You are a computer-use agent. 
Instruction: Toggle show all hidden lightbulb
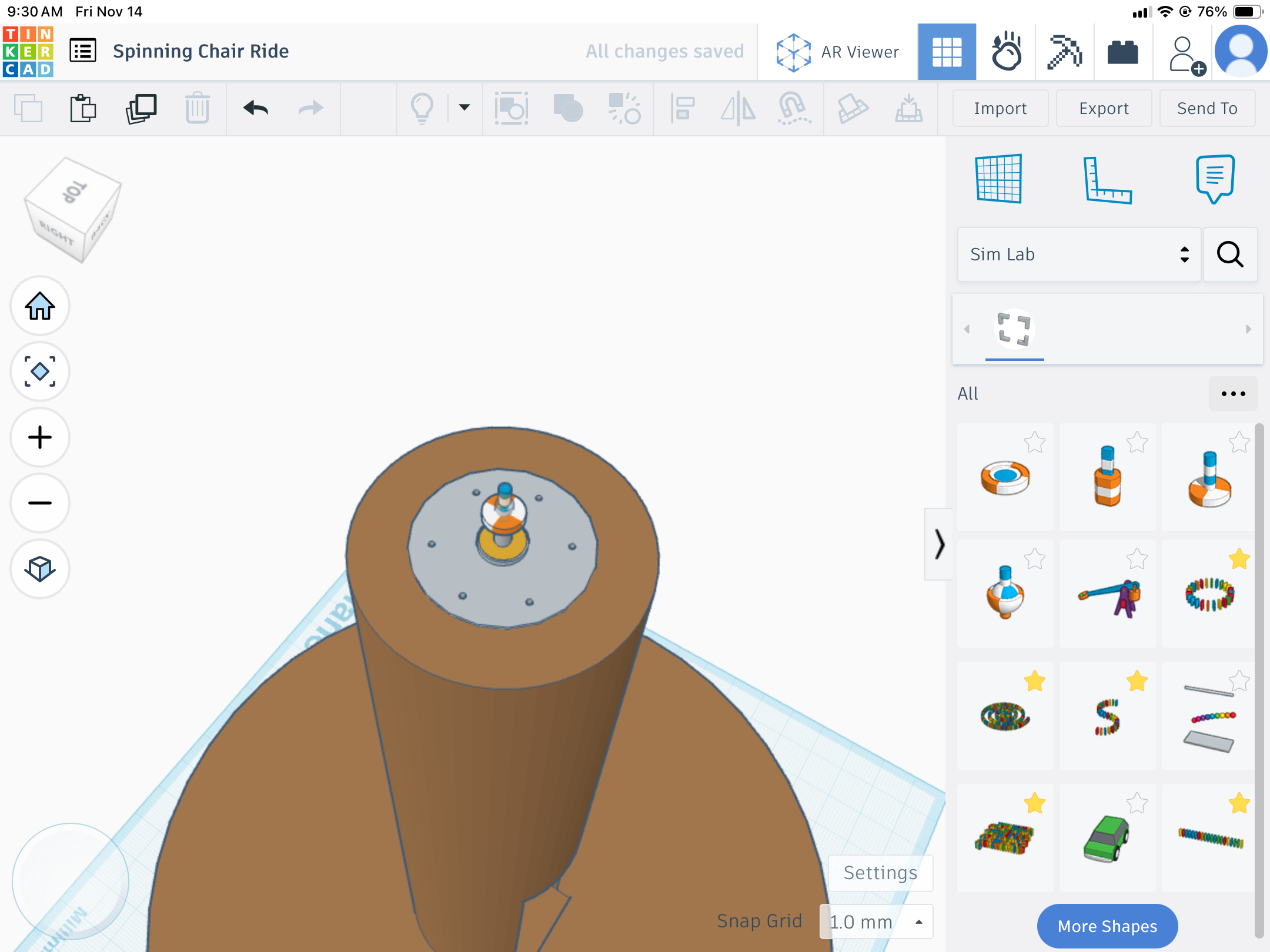tap(422, 108)
